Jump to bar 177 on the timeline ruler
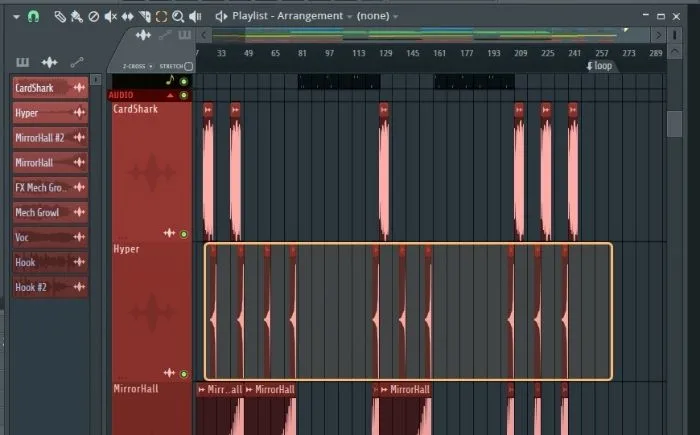This screenshot has height=435, width=700. click(x=467, y=53)
